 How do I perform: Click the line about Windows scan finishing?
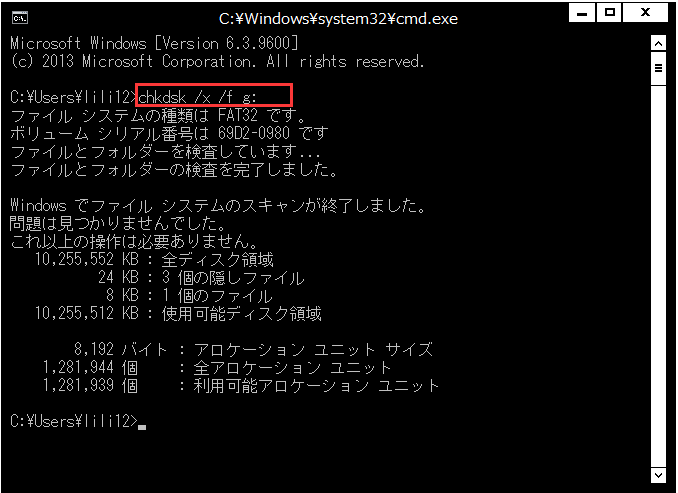tap(218, 205)
